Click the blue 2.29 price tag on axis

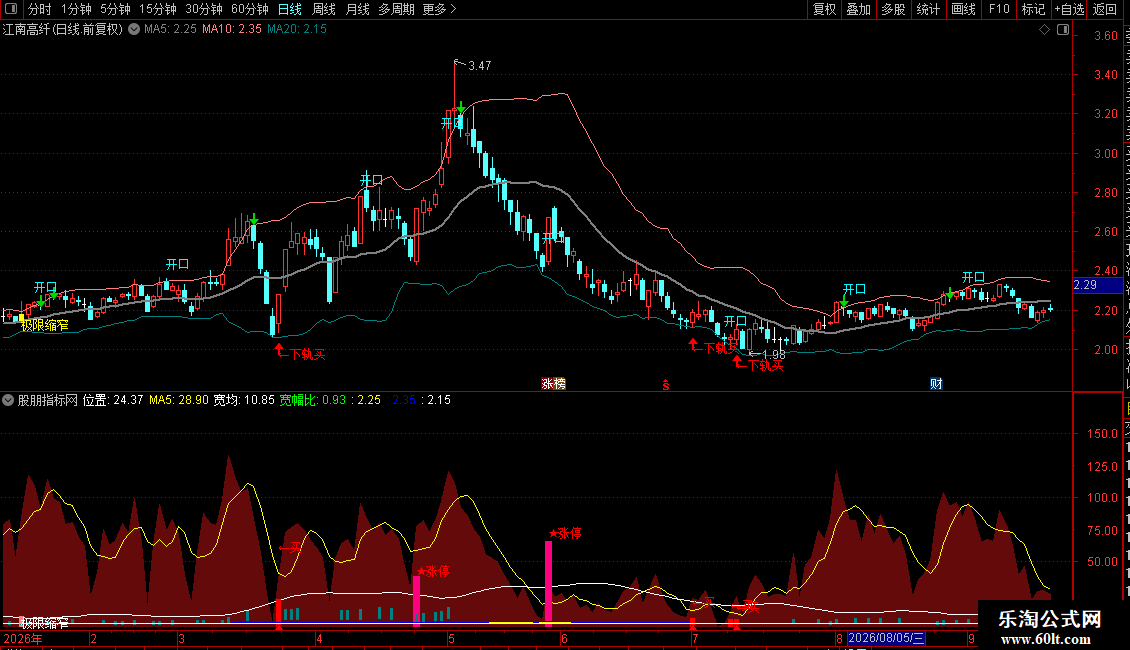pos(1097,285)
